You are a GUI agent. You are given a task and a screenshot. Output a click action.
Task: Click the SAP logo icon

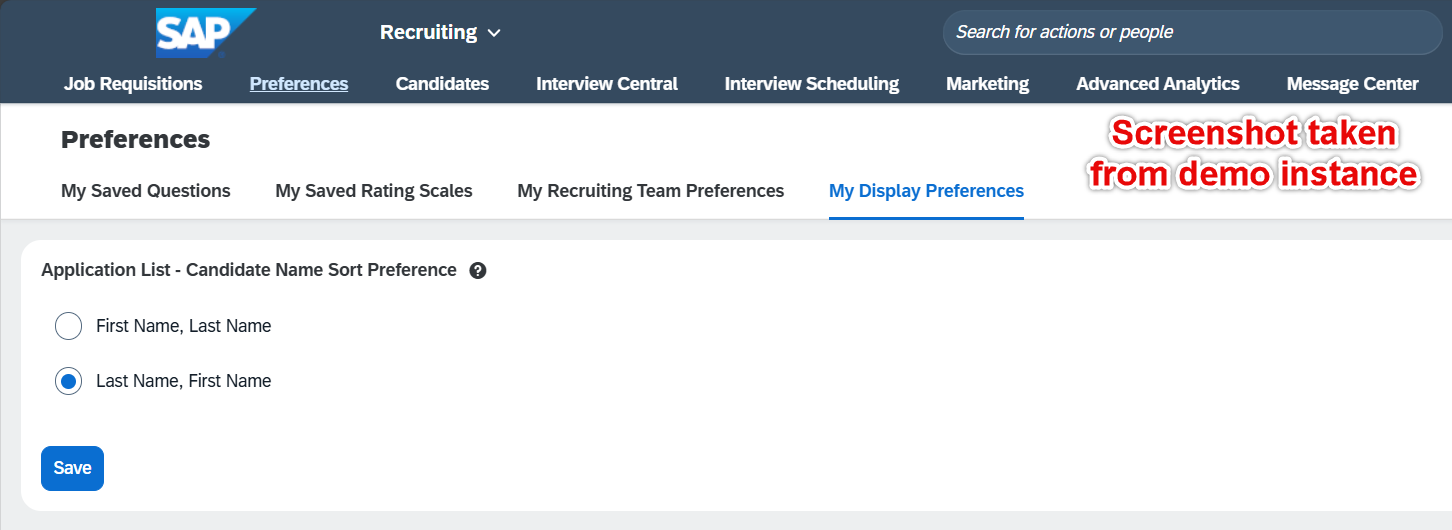206,32
